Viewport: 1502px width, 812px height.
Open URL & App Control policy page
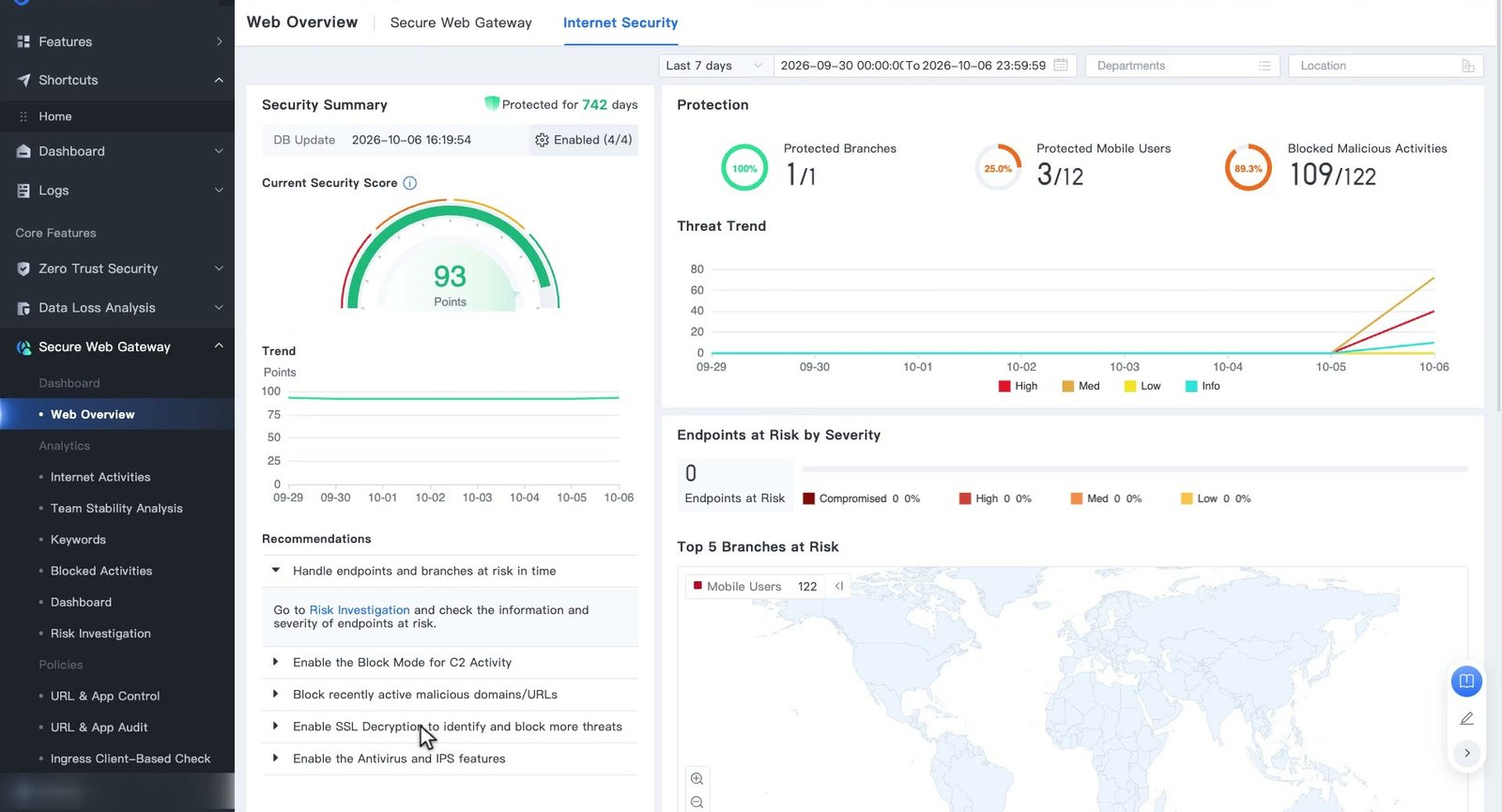(x=105, y=697)
